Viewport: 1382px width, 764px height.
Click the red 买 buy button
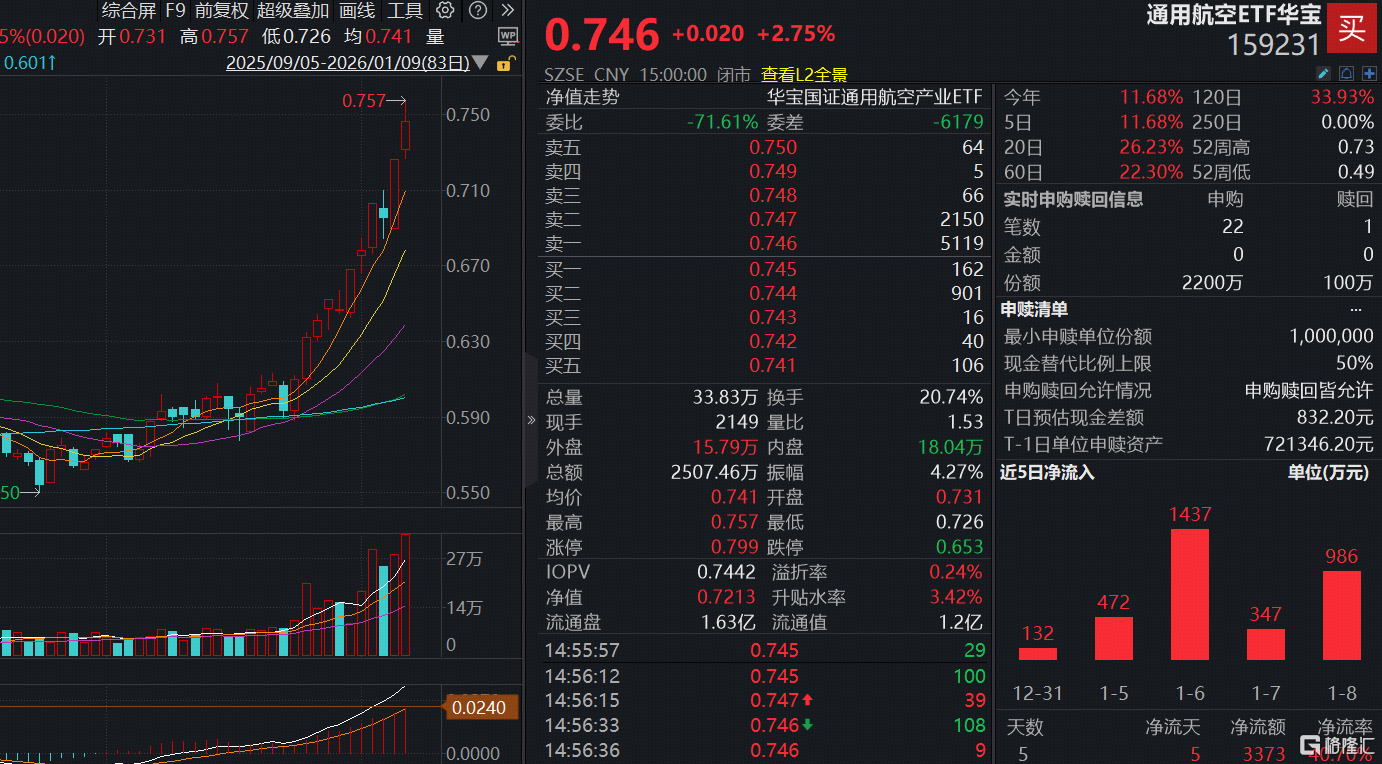pos(1352,27)
